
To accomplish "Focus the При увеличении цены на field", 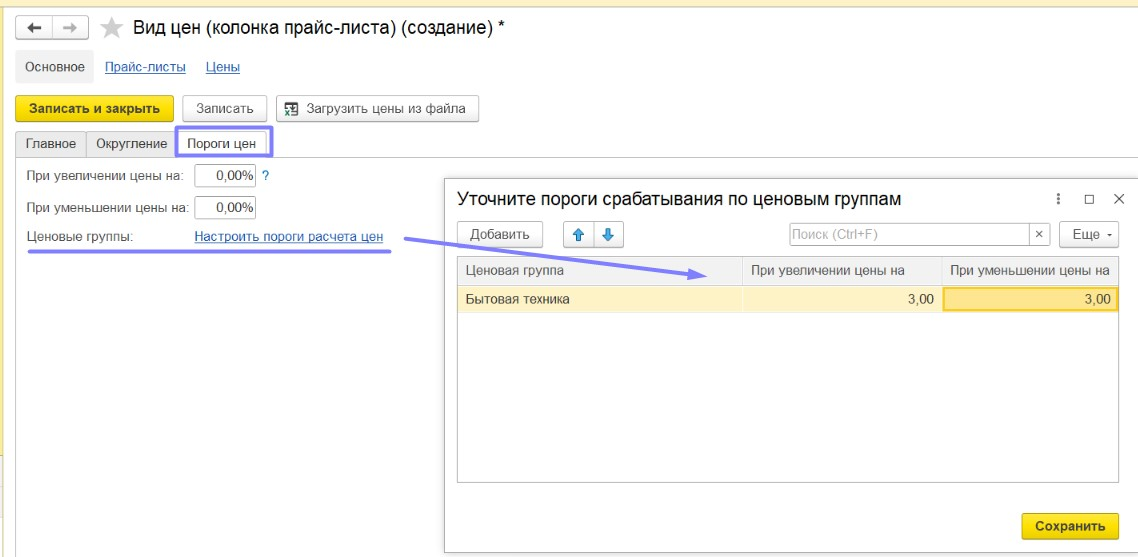I will (x=225, y=175).
